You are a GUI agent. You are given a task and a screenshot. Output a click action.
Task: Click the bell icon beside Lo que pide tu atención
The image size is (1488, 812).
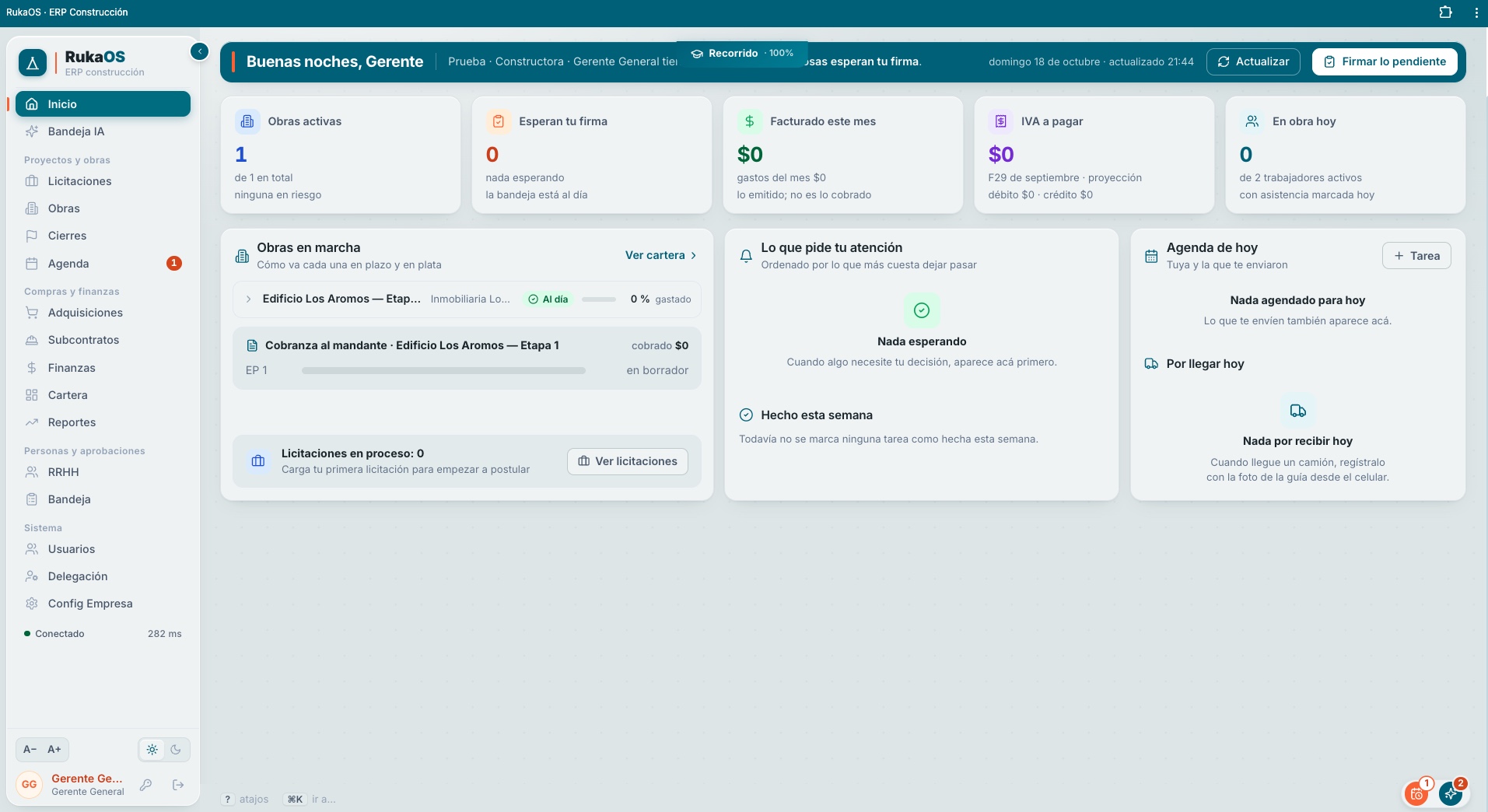pos(746,255)
